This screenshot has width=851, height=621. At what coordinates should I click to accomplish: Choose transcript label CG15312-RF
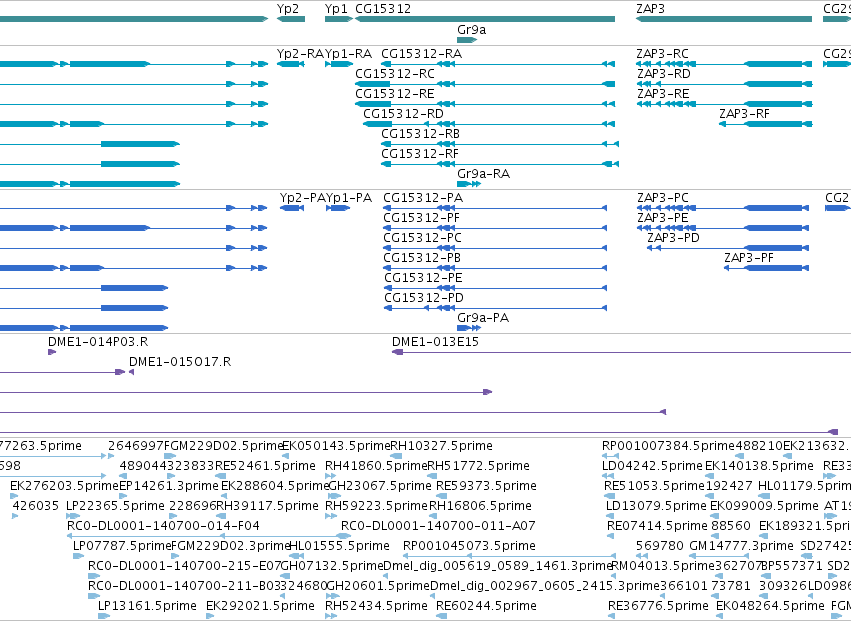[x=420, y=154]
